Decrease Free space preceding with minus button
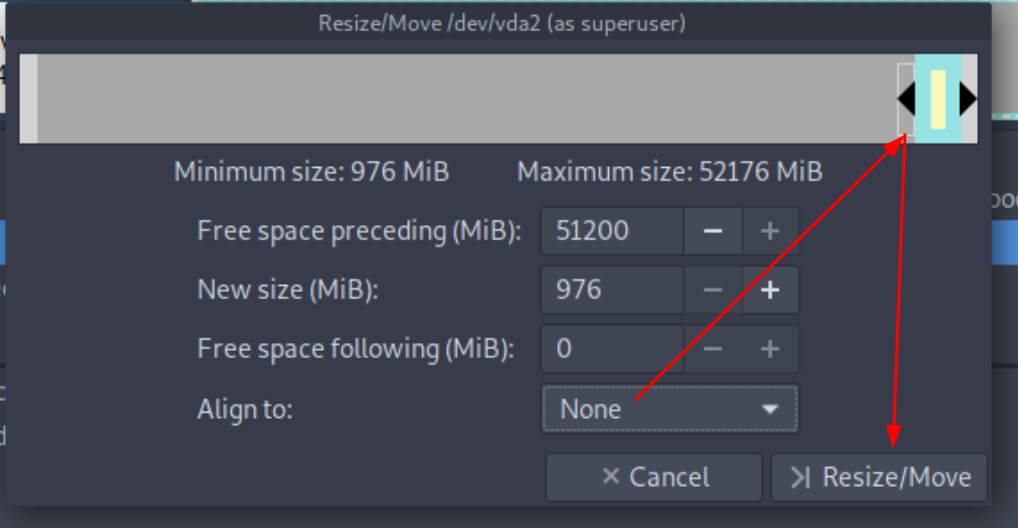Image resolution: width=1018 pixels, height=528 pixels. point(713,231)
